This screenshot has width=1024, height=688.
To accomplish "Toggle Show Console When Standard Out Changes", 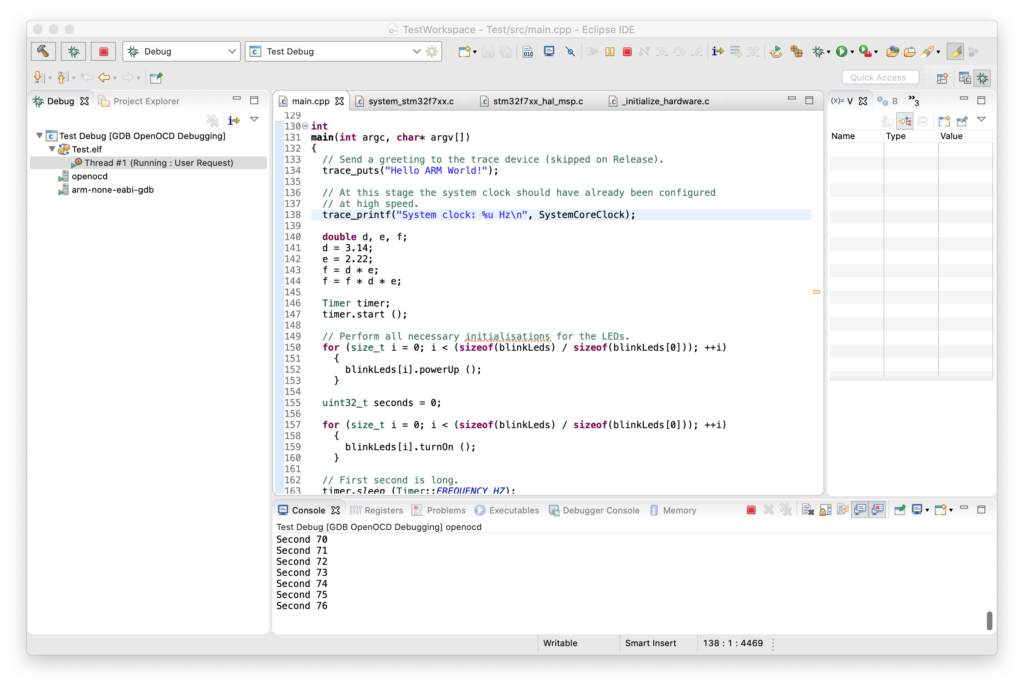I will click(860, 510).
